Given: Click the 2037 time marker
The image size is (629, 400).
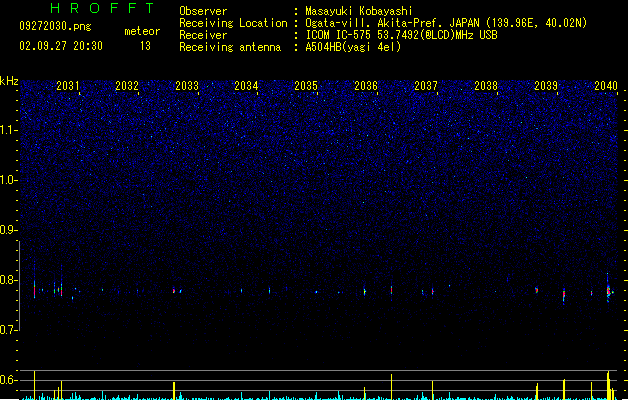Looking at the screenshot, I should [x=426, y=86].
